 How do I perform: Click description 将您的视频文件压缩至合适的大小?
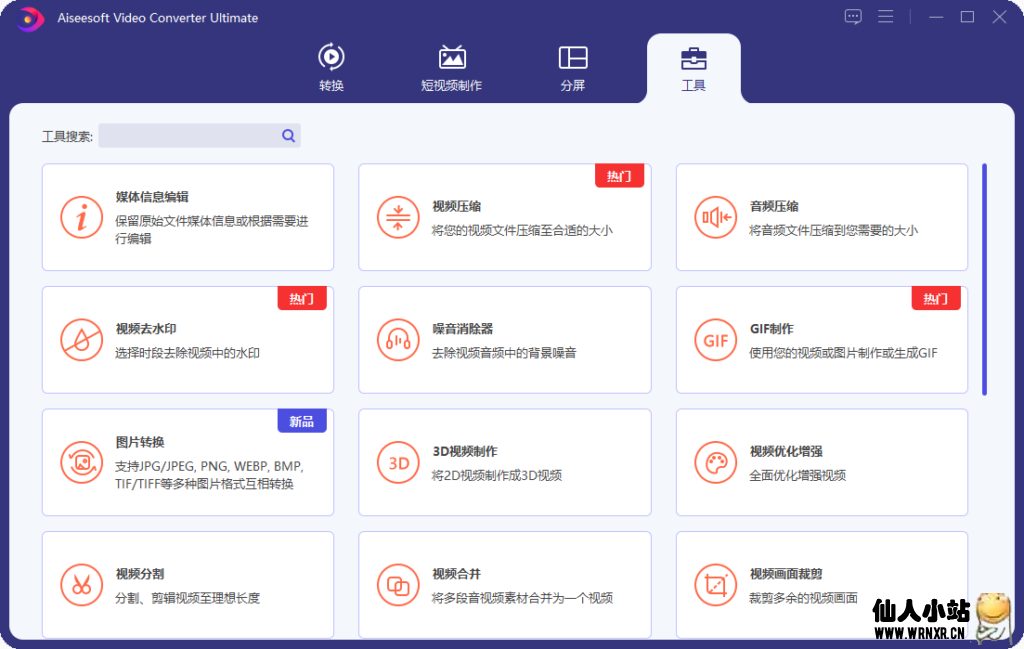pyautogui.click(x=522, y=230)
